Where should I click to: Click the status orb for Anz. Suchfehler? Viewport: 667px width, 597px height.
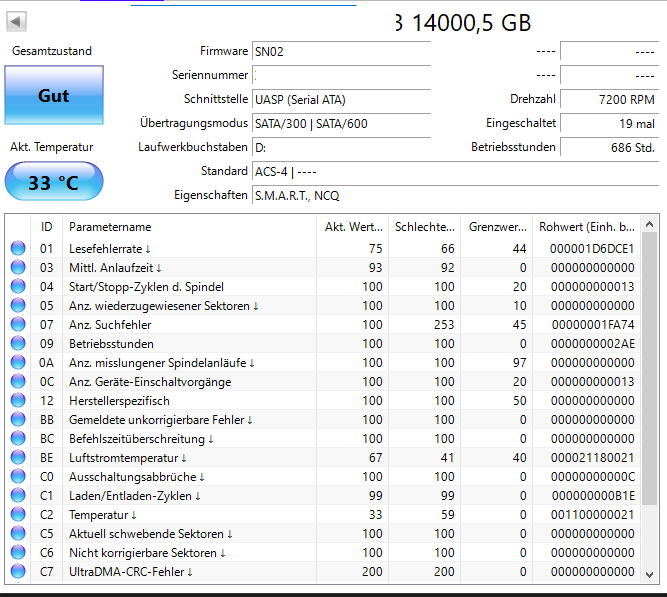coord(18,324)
